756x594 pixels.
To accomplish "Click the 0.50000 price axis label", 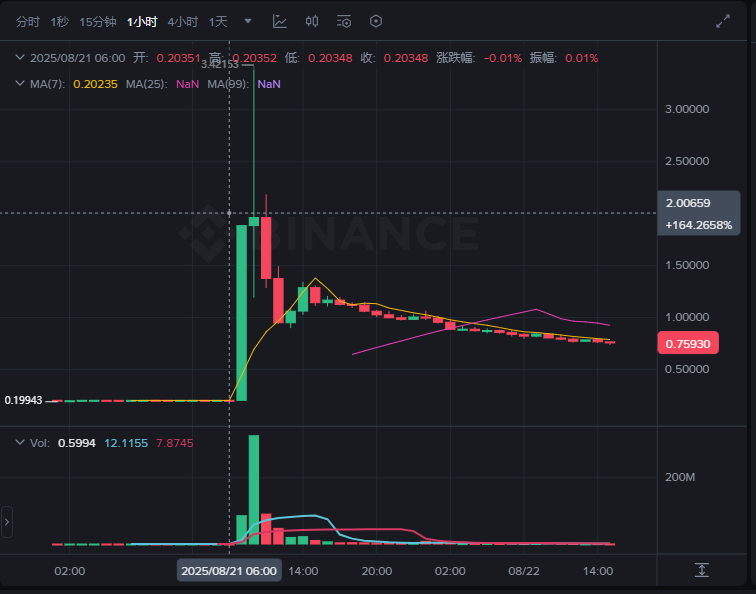I will click(687, 369).
